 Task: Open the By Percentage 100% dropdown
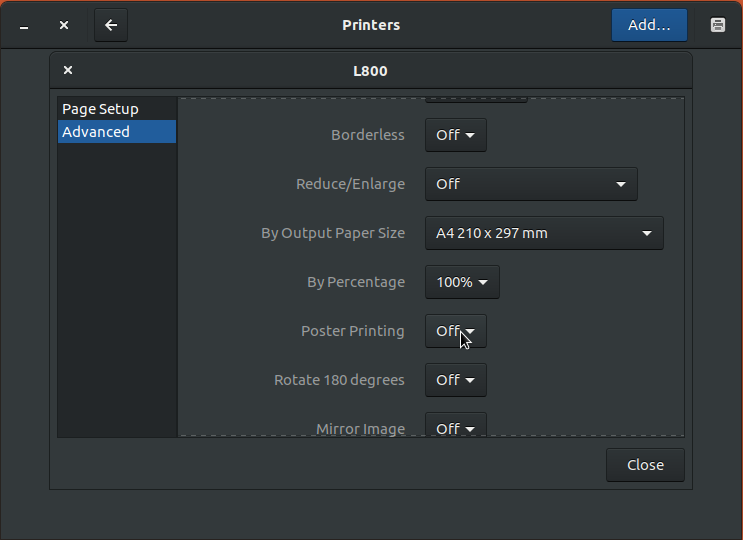click(x=462, y=282)
